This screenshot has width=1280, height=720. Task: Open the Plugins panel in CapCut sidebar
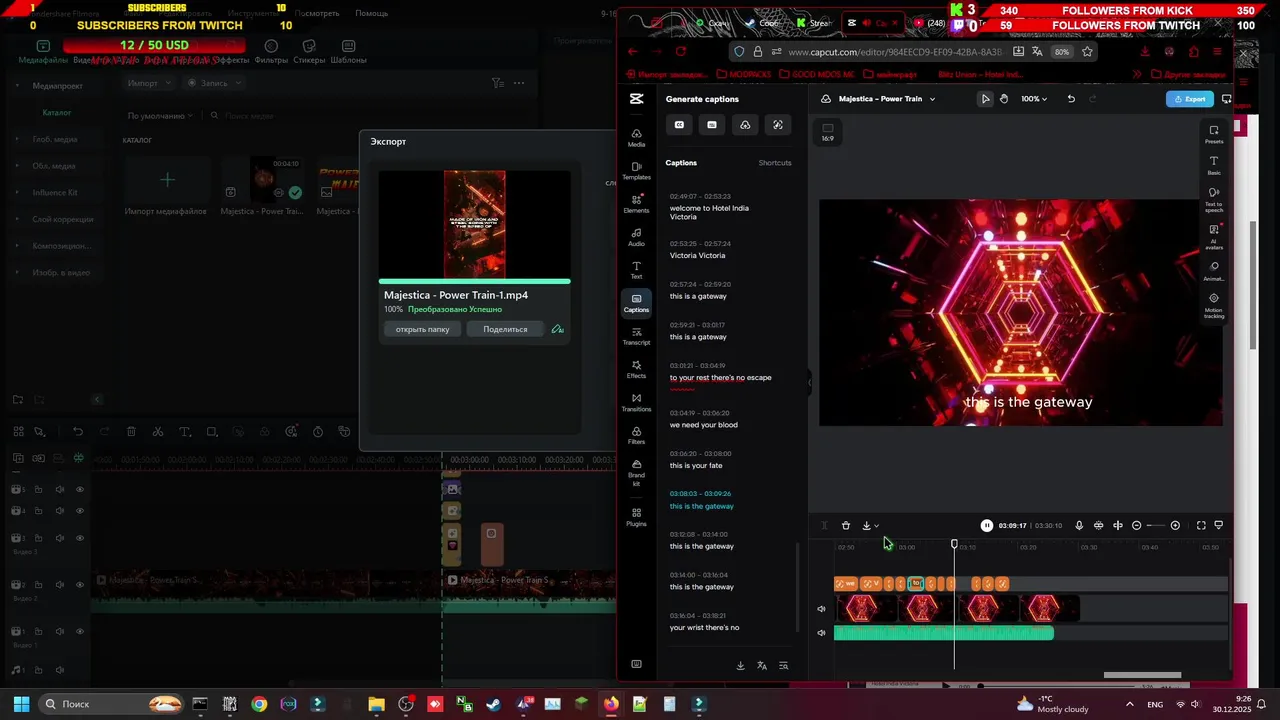[x=636, y=517]
